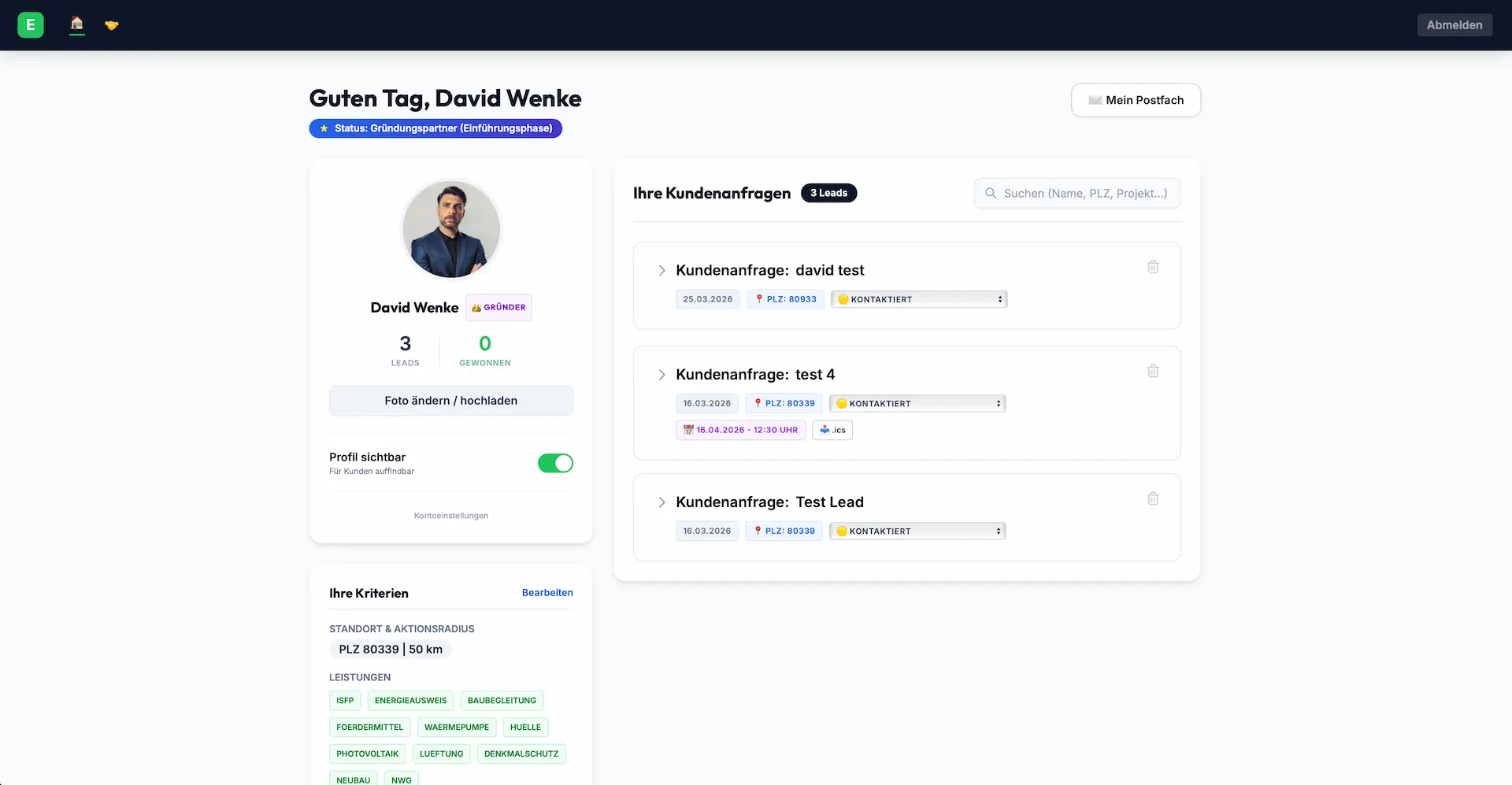Image resolution: width=1512 pixels, height=785 pixels.
Task: Open status dropdown for david test
Action: [919, 299]
